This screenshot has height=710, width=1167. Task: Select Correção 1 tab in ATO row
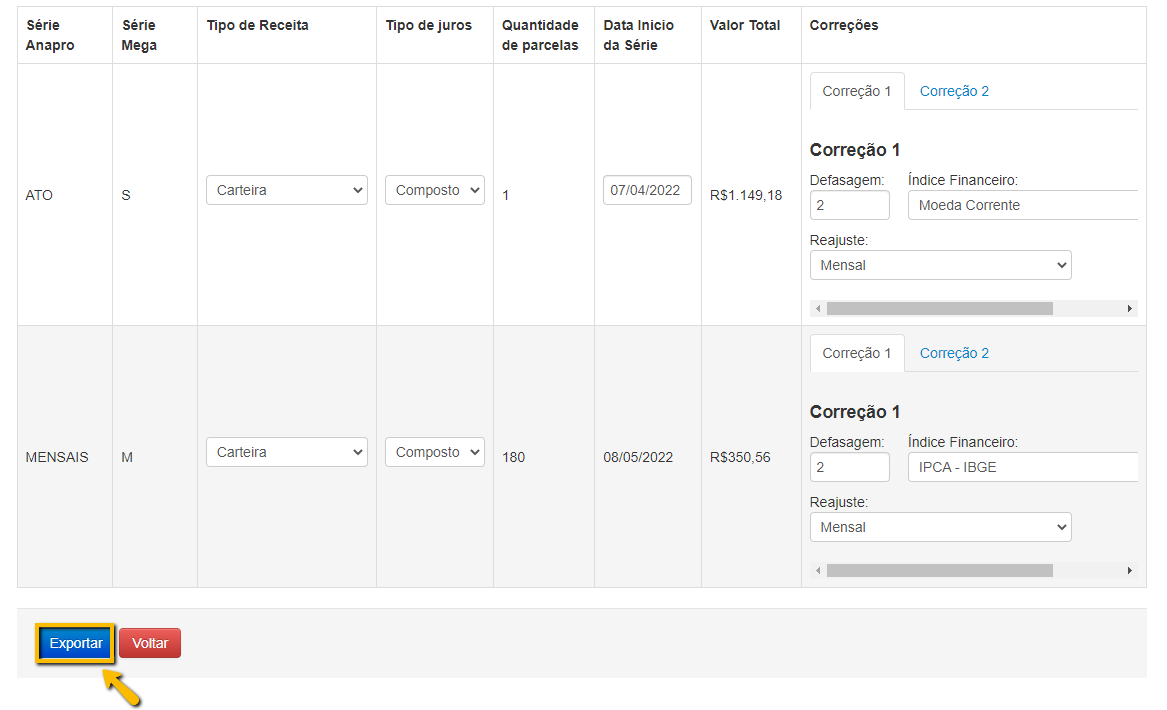[857, 91]
